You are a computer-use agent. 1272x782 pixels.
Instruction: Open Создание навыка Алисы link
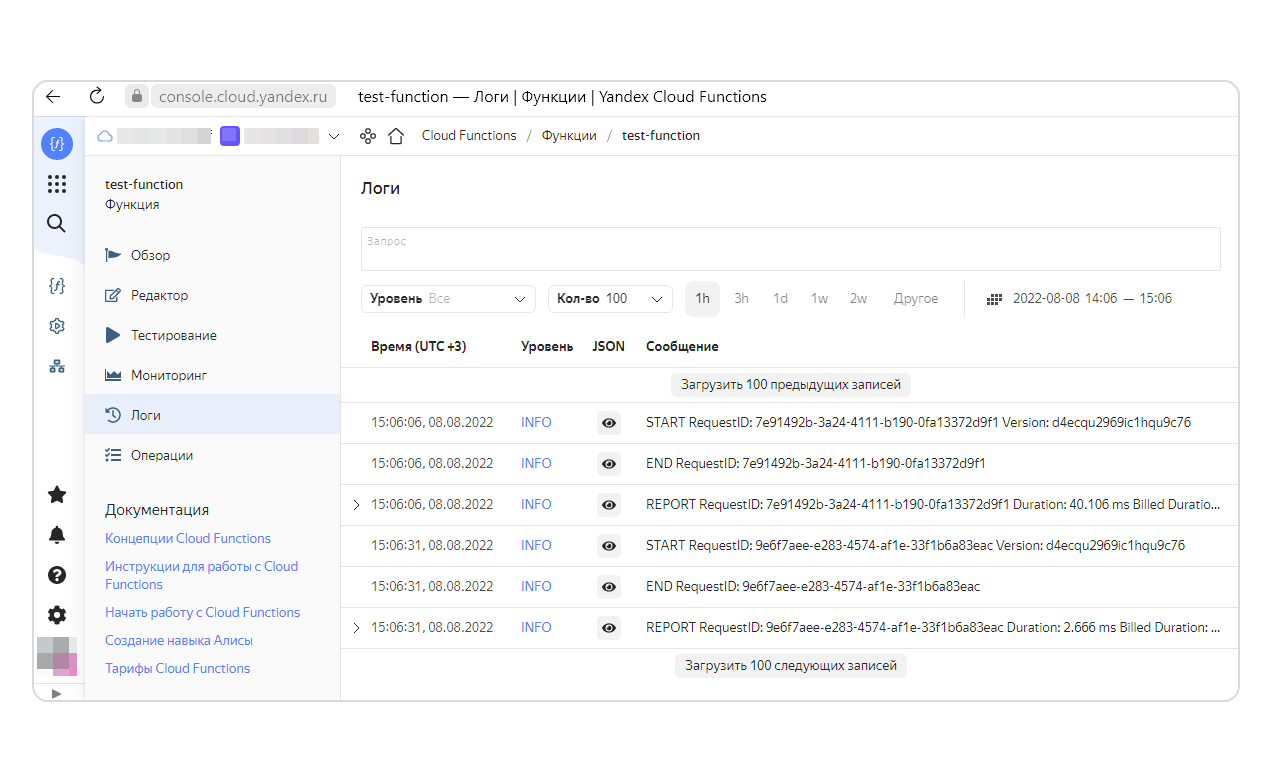(x=179, y=640)
